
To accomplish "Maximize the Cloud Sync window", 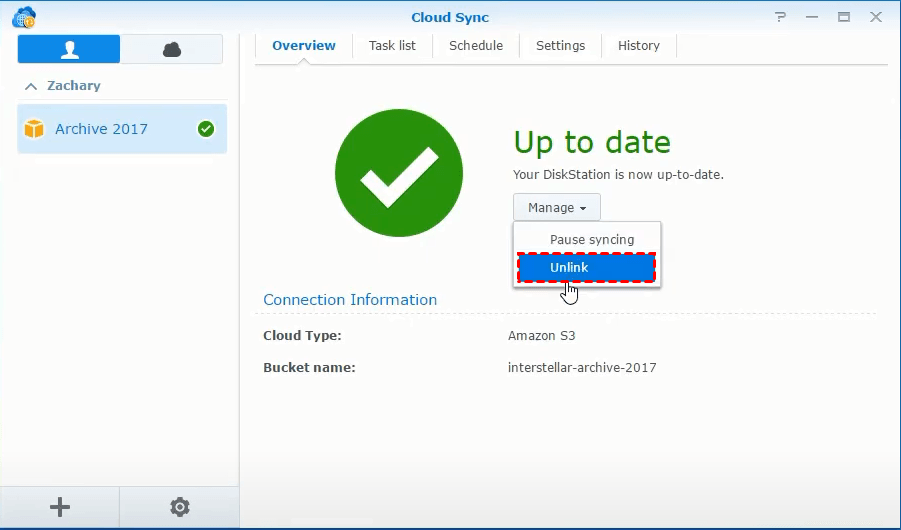I will 844,17.
